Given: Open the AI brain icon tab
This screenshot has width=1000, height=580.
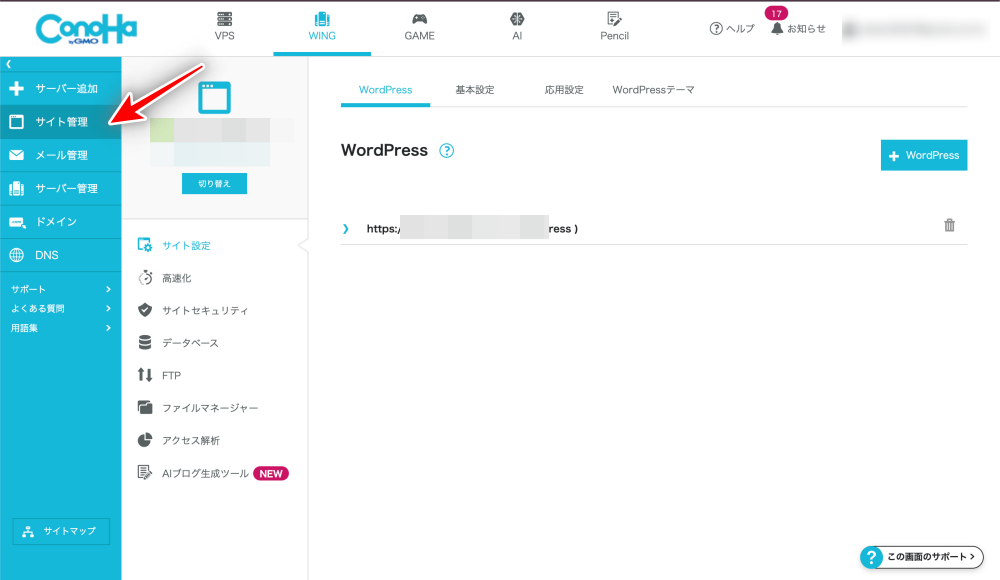Looking at the screenshot, I should pyautogui.click(x=517, y=20).
